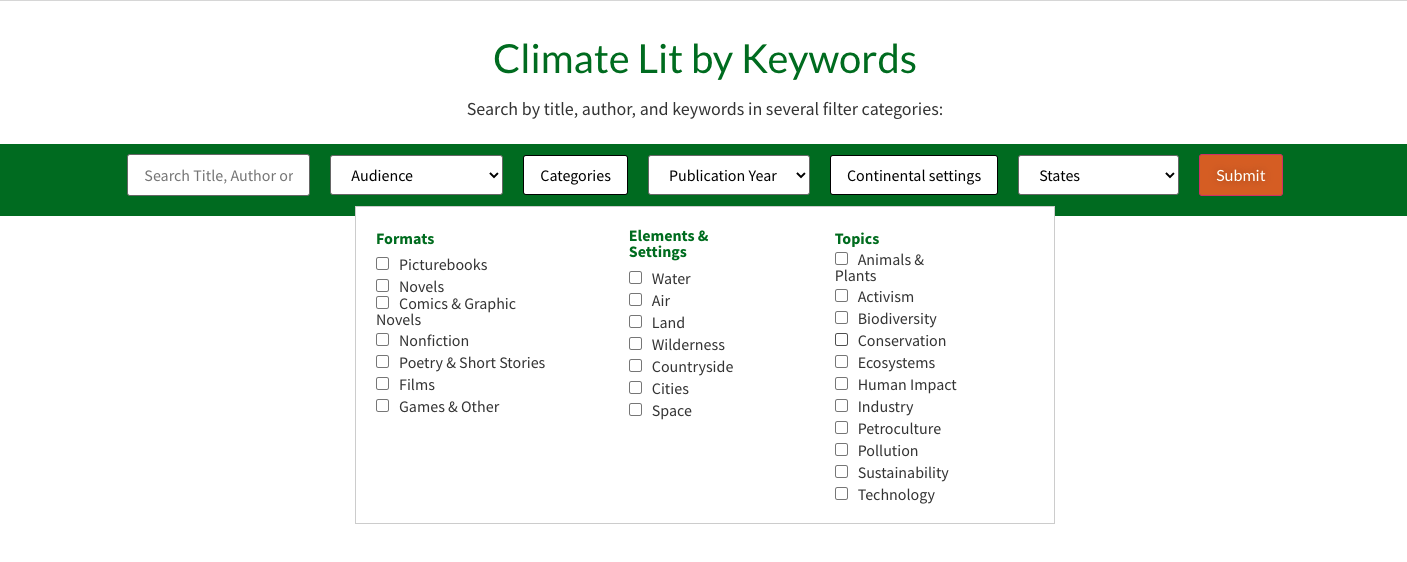Screen dimensions: 1407x562
Task: Select the Space setting checkbox
Action: click(635, 410)
